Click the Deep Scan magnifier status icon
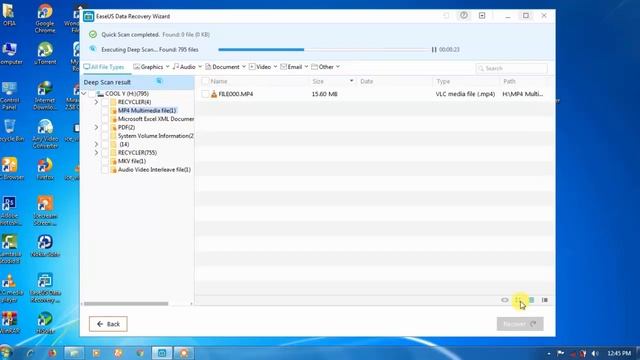Image resolution: width=640 pixels, height=360 pixels. pyautogui.click(x=93, y=49)
